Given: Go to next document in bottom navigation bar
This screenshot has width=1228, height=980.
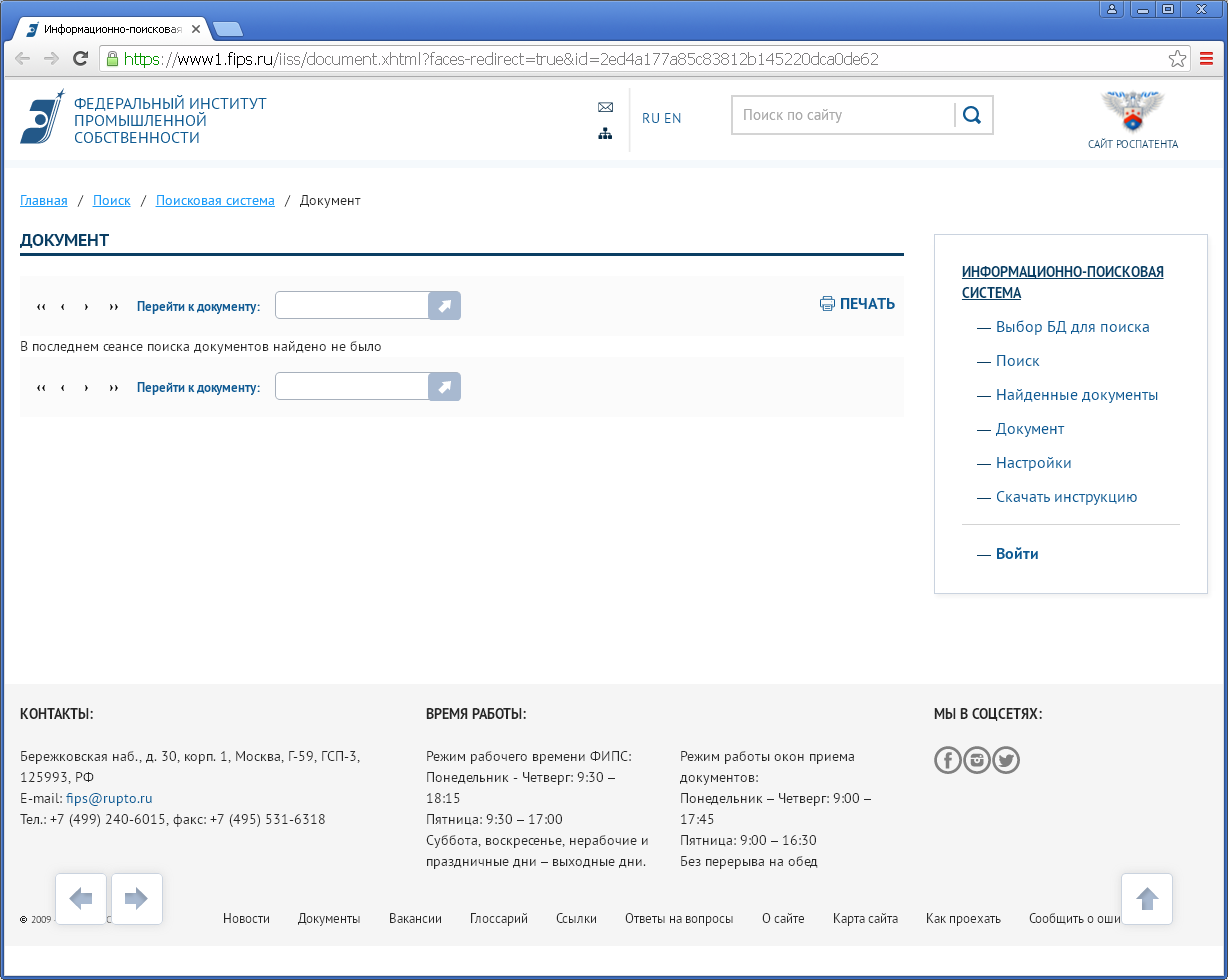Looking at the screenshot, I should pos(87,387).
